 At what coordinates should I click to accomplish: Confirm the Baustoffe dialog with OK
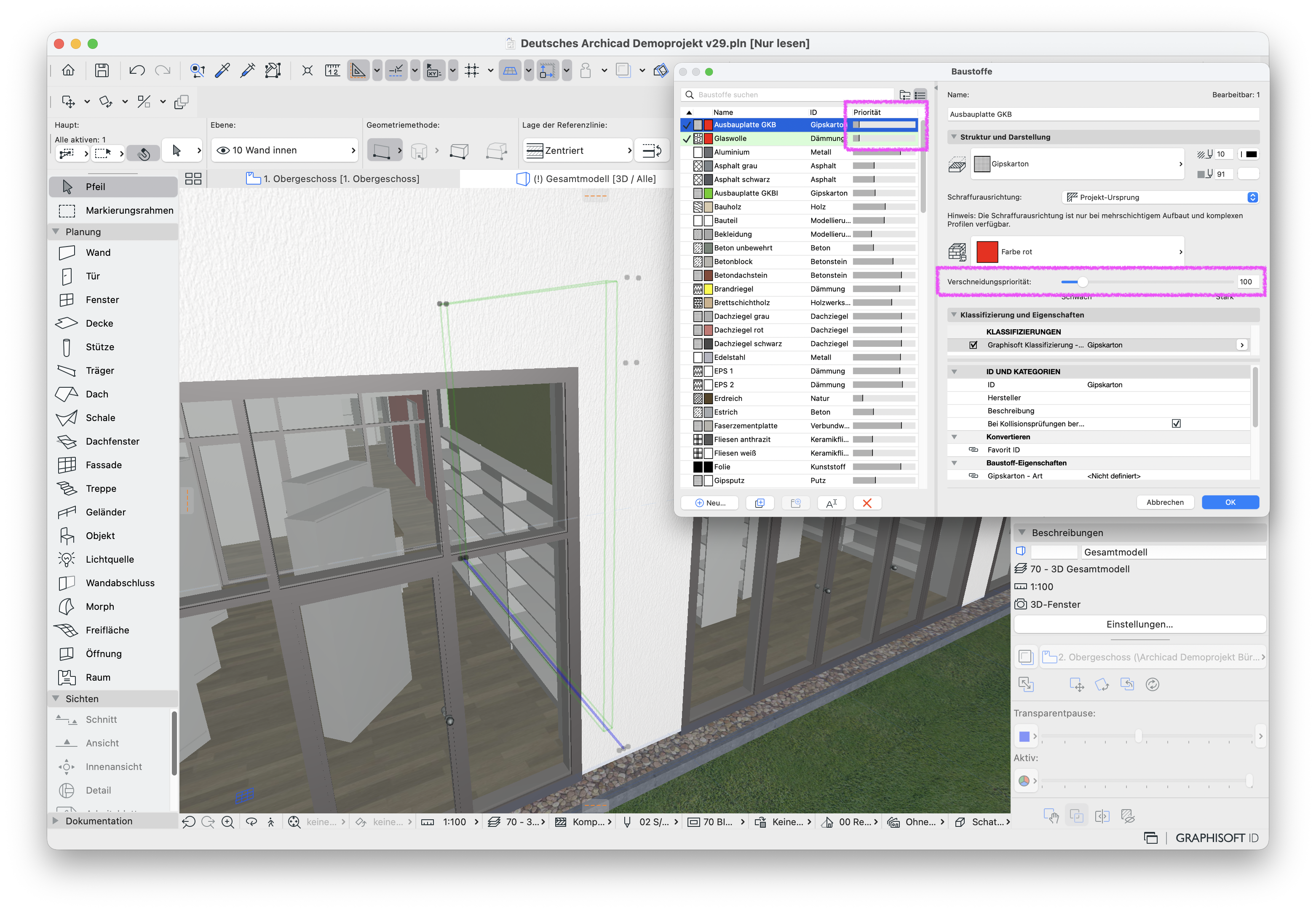point(1230,502)
